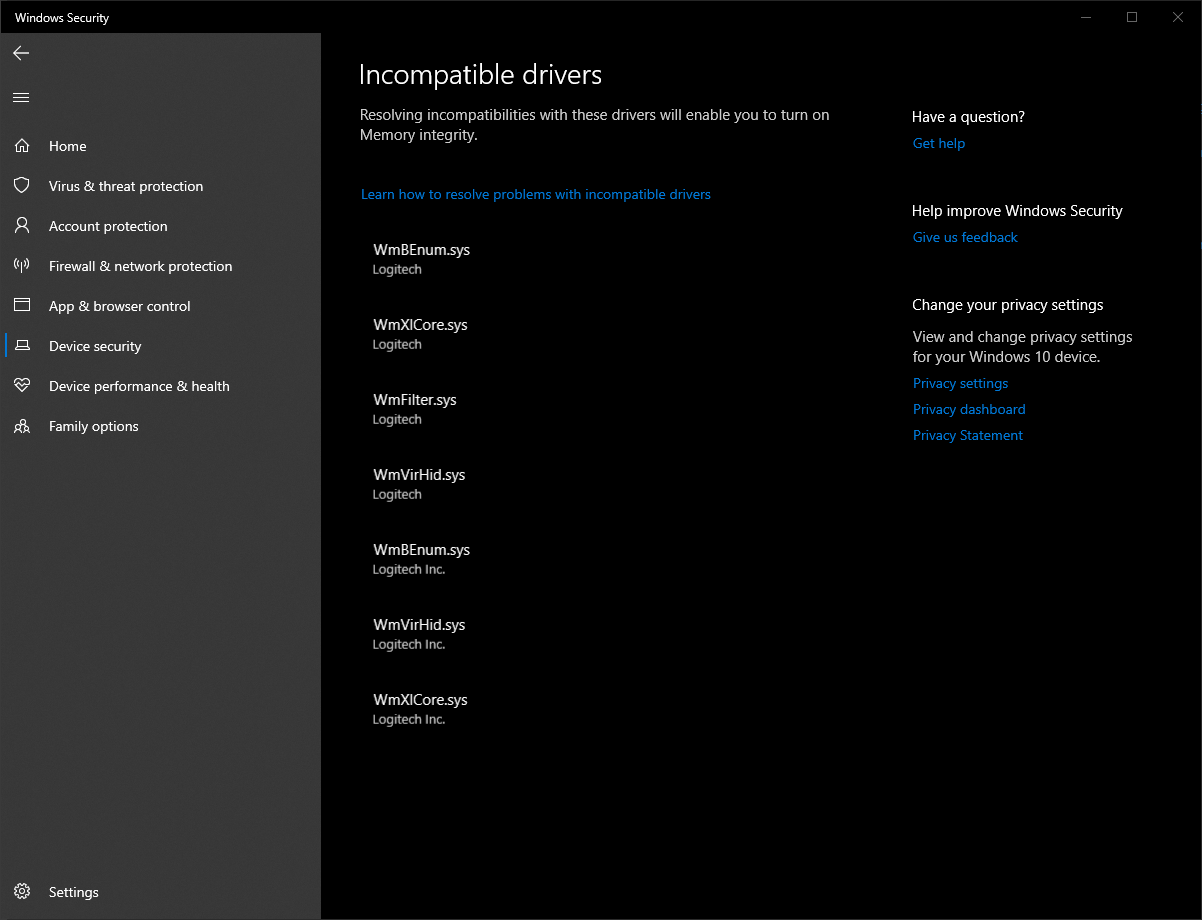Visit the Privacy dashboard link
1202x920 pixels.
[969, 410]
